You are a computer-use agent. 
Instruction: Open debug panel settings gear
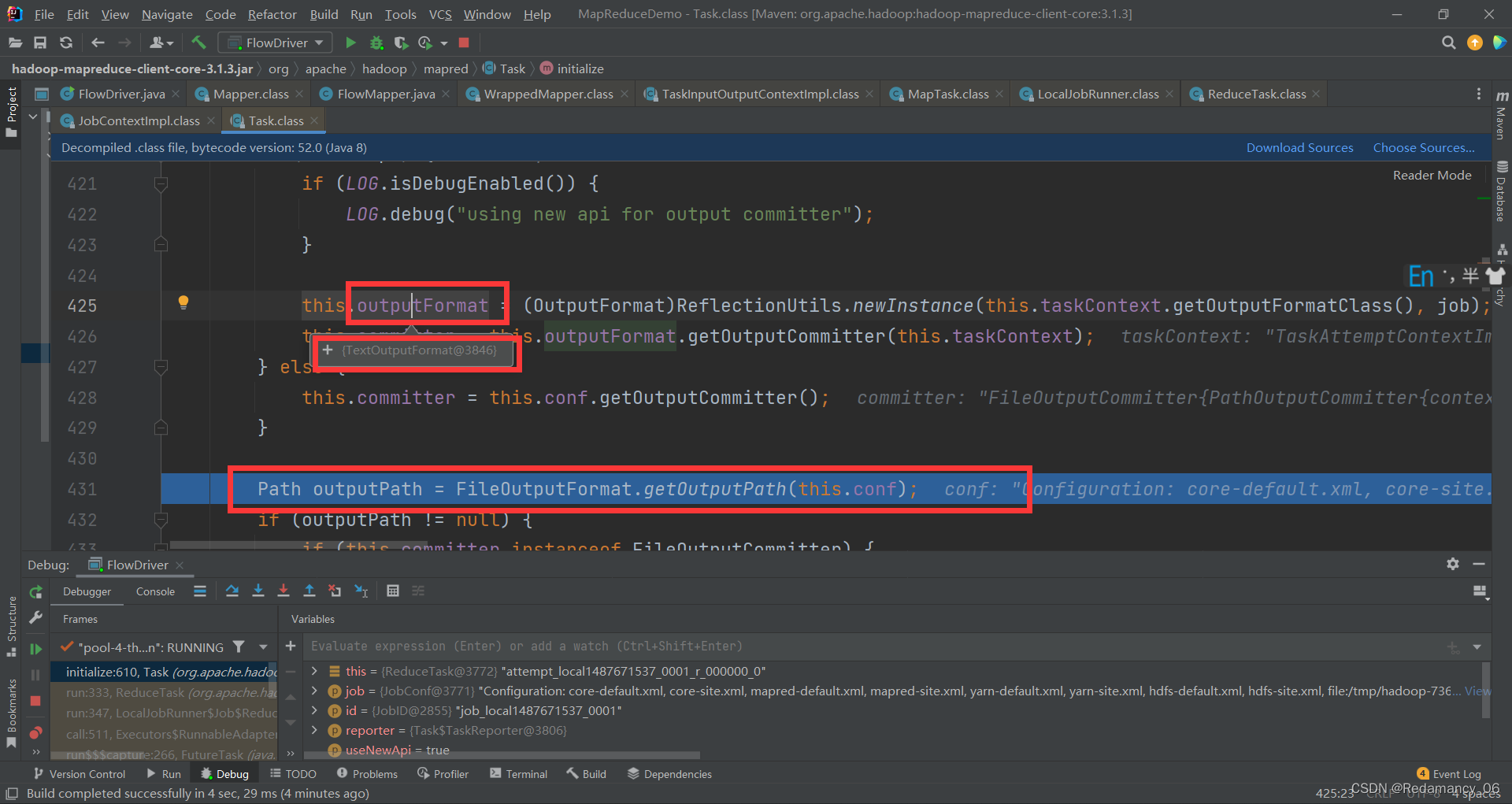1453,564
